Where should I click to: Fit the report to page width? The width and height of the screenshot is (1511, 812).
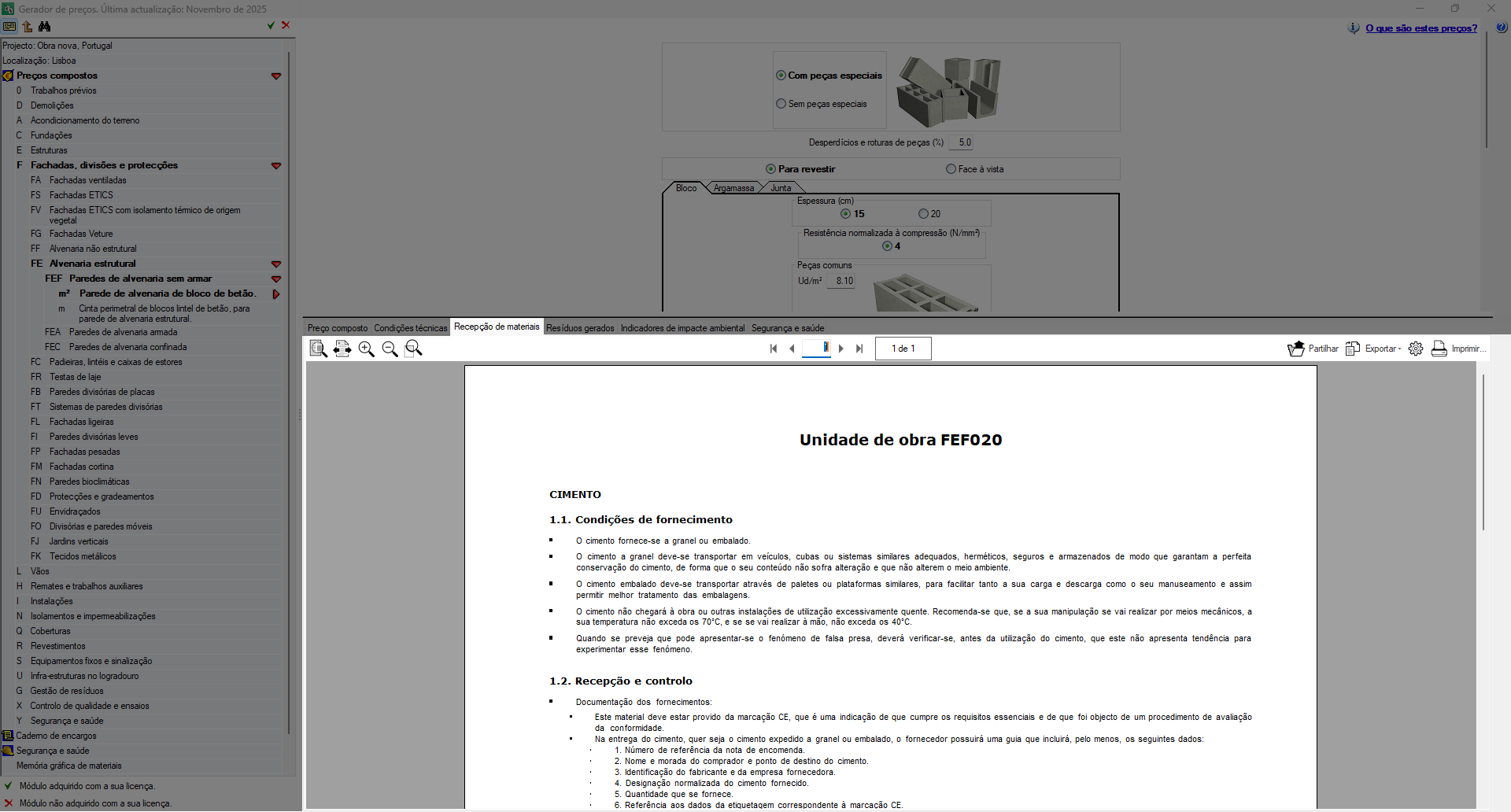pos(342,349)
